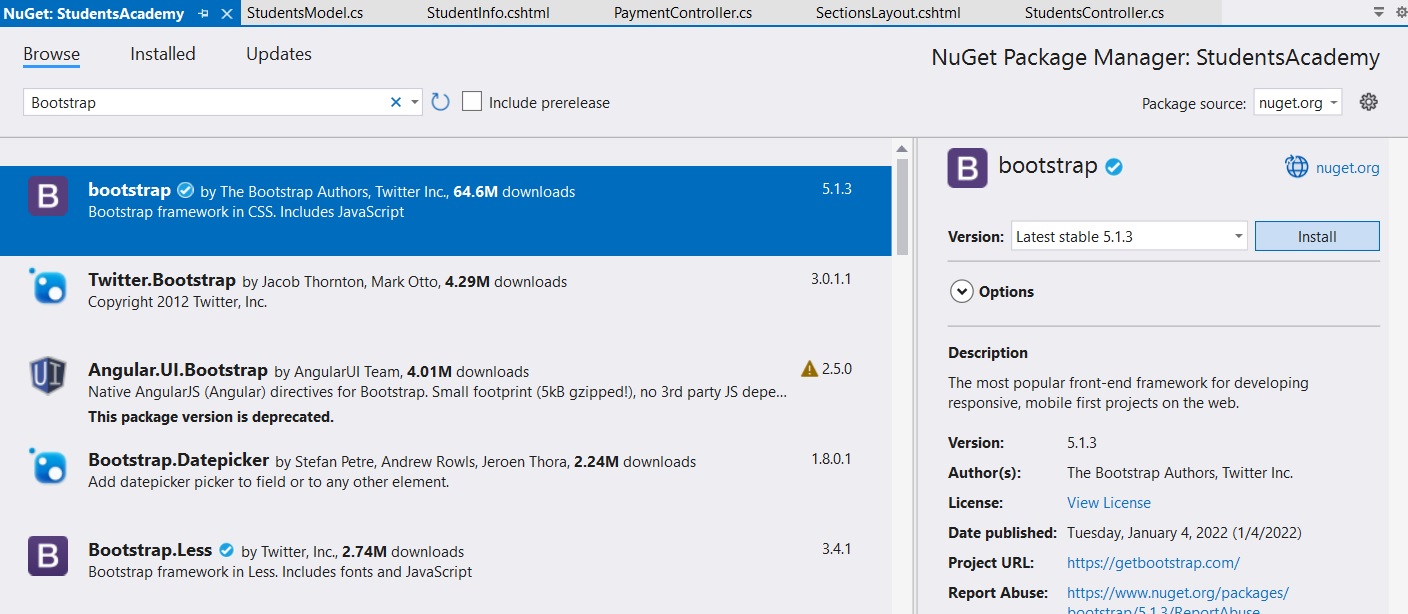Open NuGet package source settings gear
This screenshot has height=614, width=1408.
[x=1369, y=102]
